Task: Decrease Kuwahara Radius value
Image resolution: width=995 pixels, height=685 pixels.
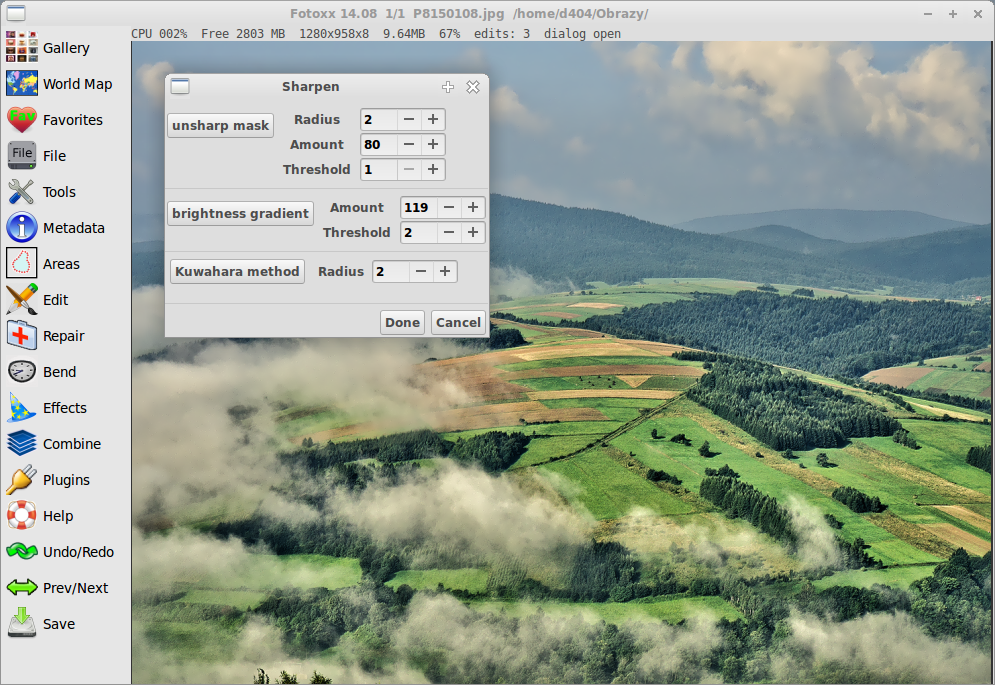Action: coord(421,272)
